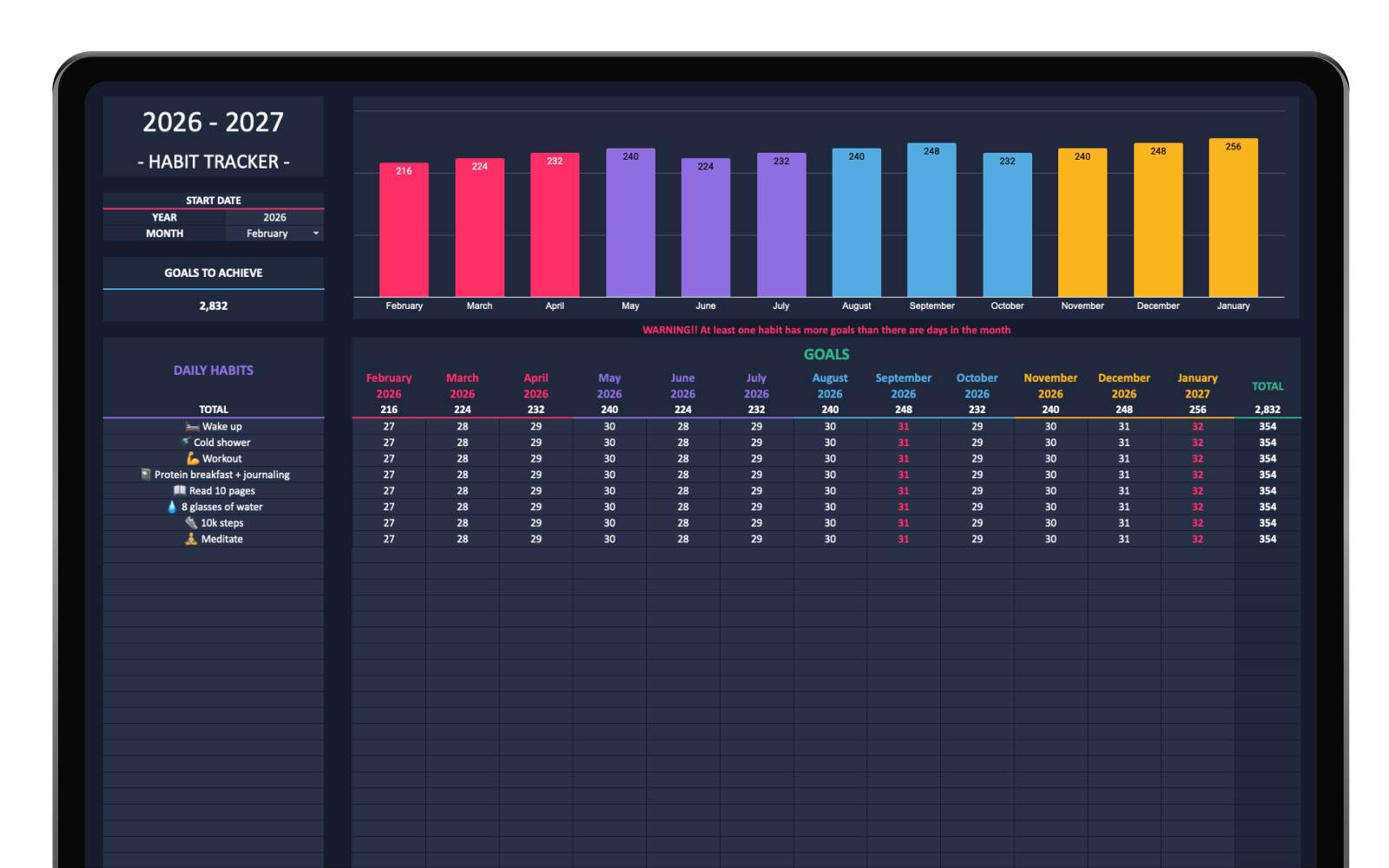Click the 2026 - 2027 title
The image size is (1389, 868).
214,122
